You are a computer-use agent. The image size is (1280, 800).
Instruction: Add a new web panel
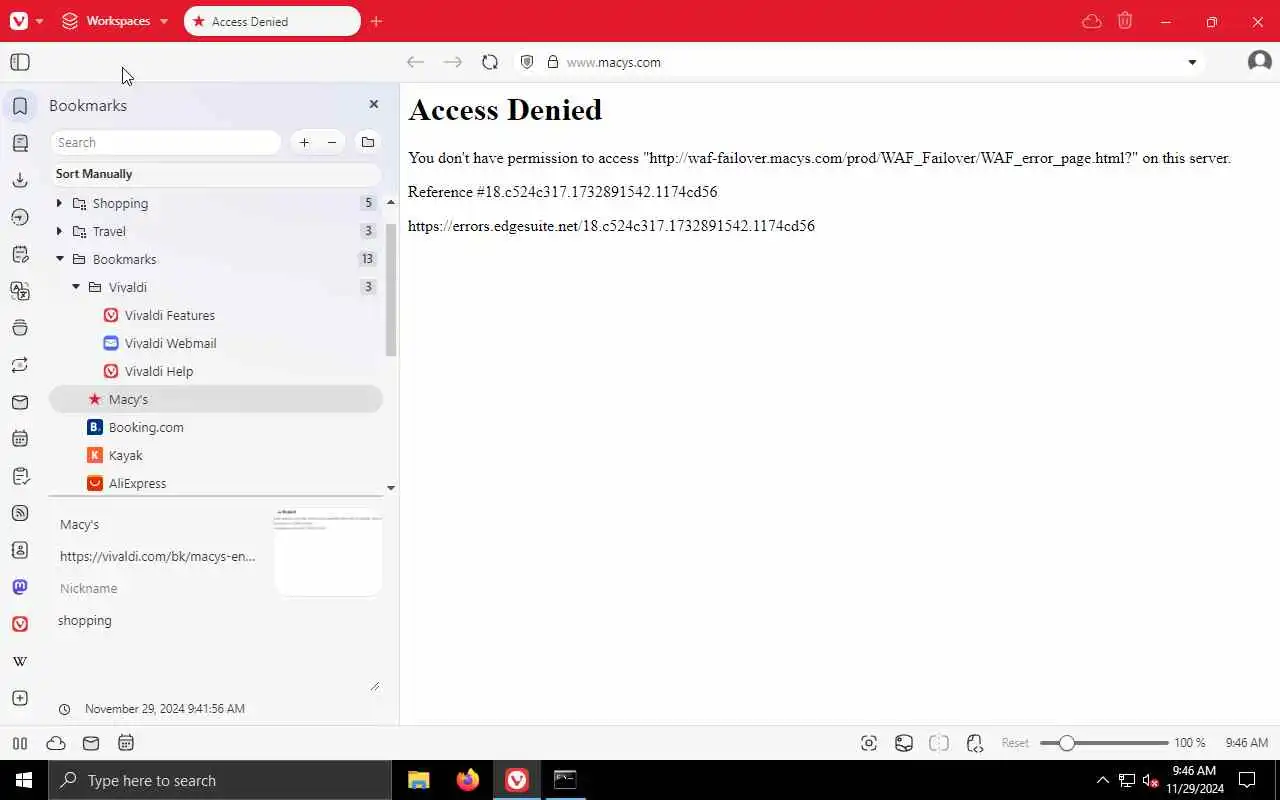[x=20, y=698]
